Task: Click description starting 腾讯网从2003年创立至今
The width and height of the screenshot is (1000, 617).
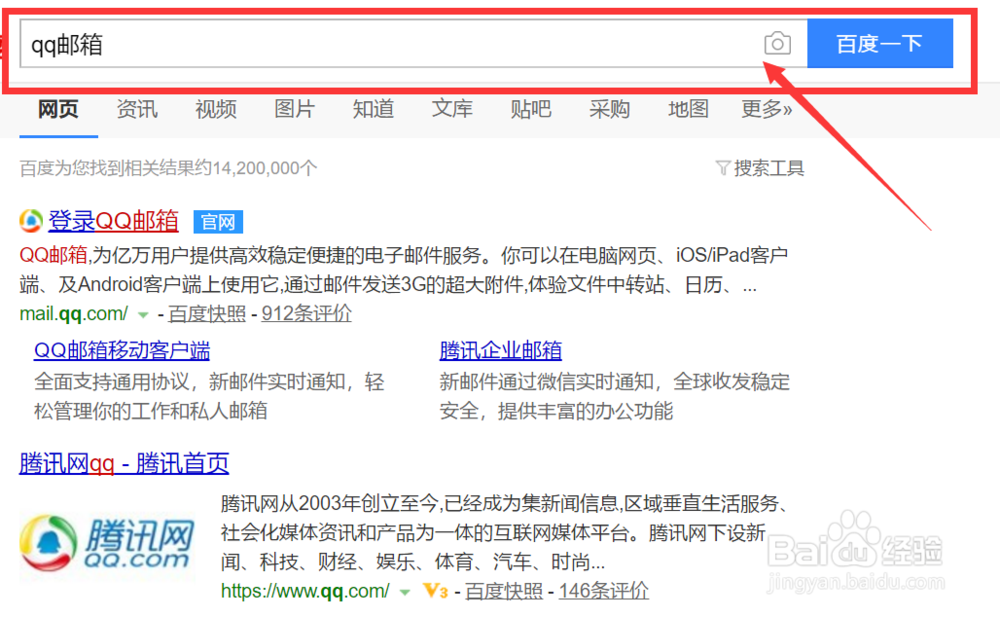Action: pyautogui.click(x=506, y=533)
